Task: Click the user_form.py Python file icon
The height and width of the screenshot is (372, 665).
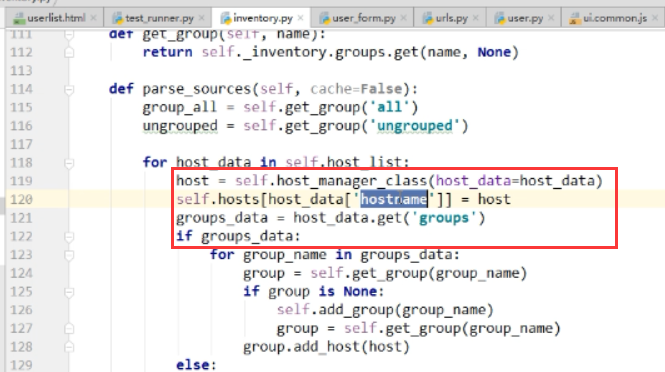Action: (325, 18)
